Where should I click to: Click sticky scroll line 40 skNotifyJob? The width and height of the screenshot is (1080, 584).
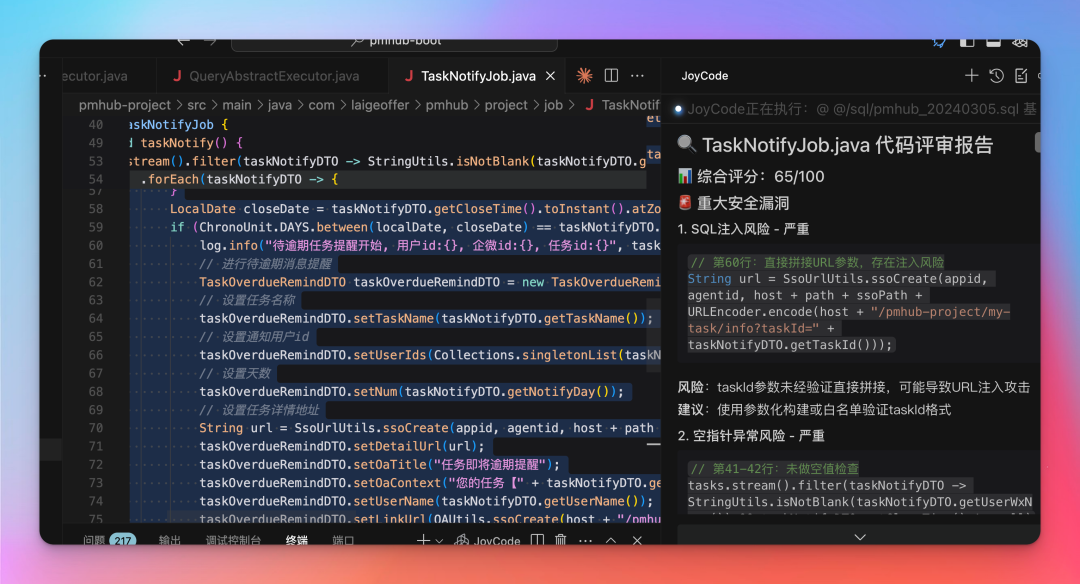[x=178, y=125]
